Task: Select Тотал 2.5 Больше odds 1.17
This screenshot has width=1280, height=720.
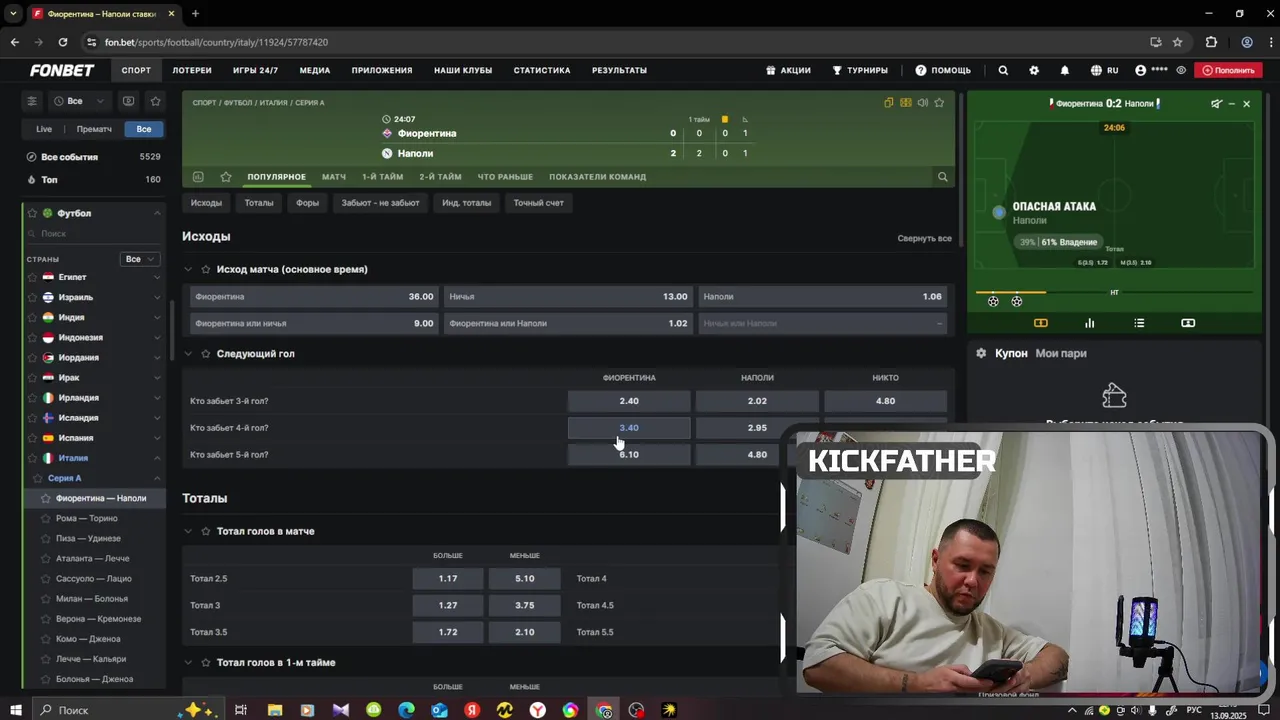Action: click(447, 579)
